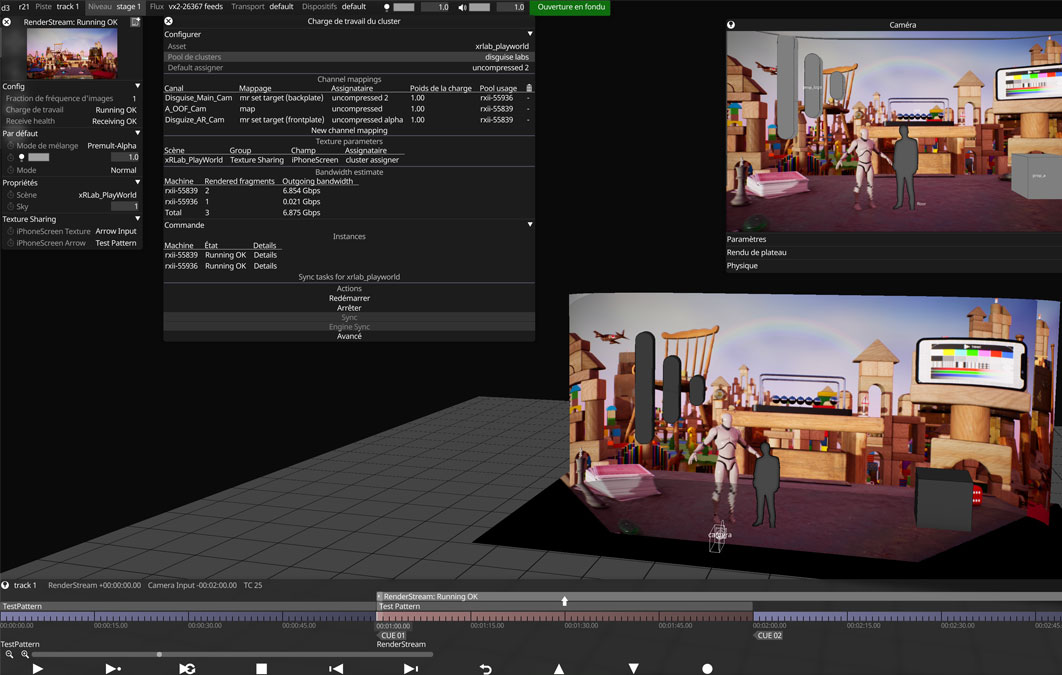1062x675 pixels.
Task: Toggle keyframe clock beside Scène property
Action: (11, 195)
